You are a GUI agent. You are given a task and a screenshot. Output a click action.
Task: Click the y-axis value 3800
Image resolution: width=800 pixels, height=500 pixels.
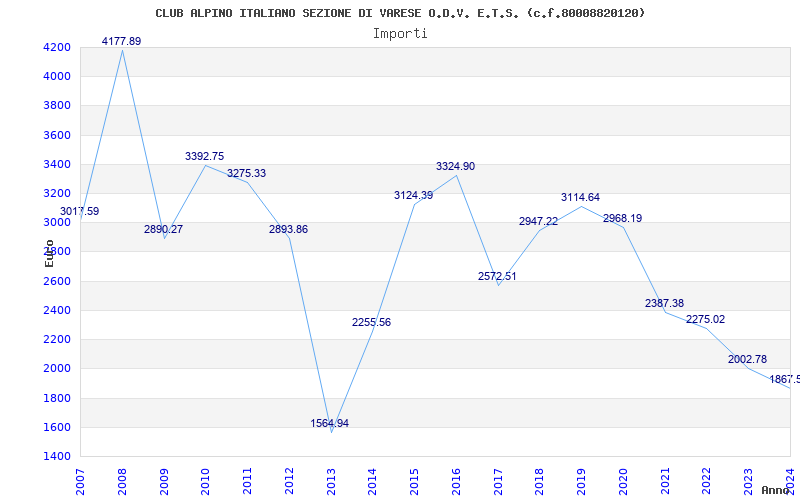57,106
